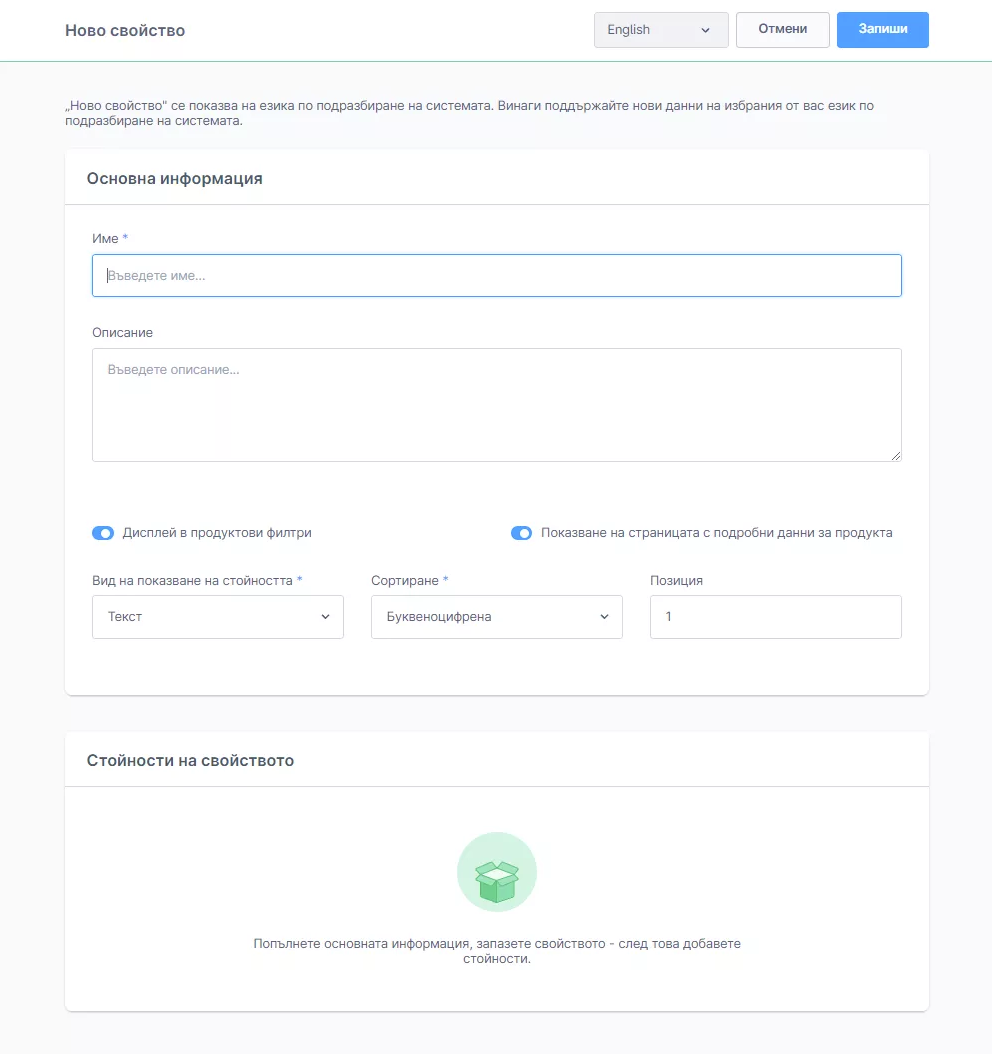Click the Стойности на свойството section header
This screenshot has height=1054, width=992.
(x=190, y=760)
